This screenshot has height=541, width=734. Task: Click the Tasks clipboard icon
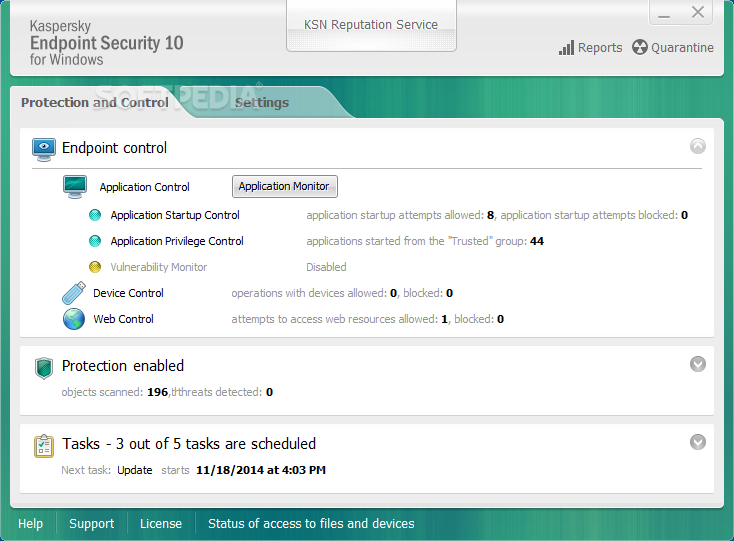pos(44,445)
